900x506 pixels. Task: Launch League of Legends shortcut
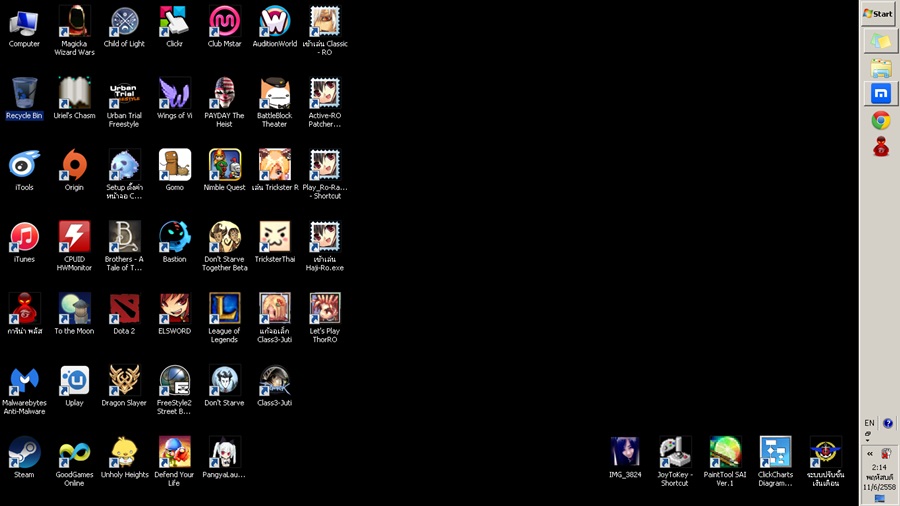pyautogui.click(x=224, y=318)
